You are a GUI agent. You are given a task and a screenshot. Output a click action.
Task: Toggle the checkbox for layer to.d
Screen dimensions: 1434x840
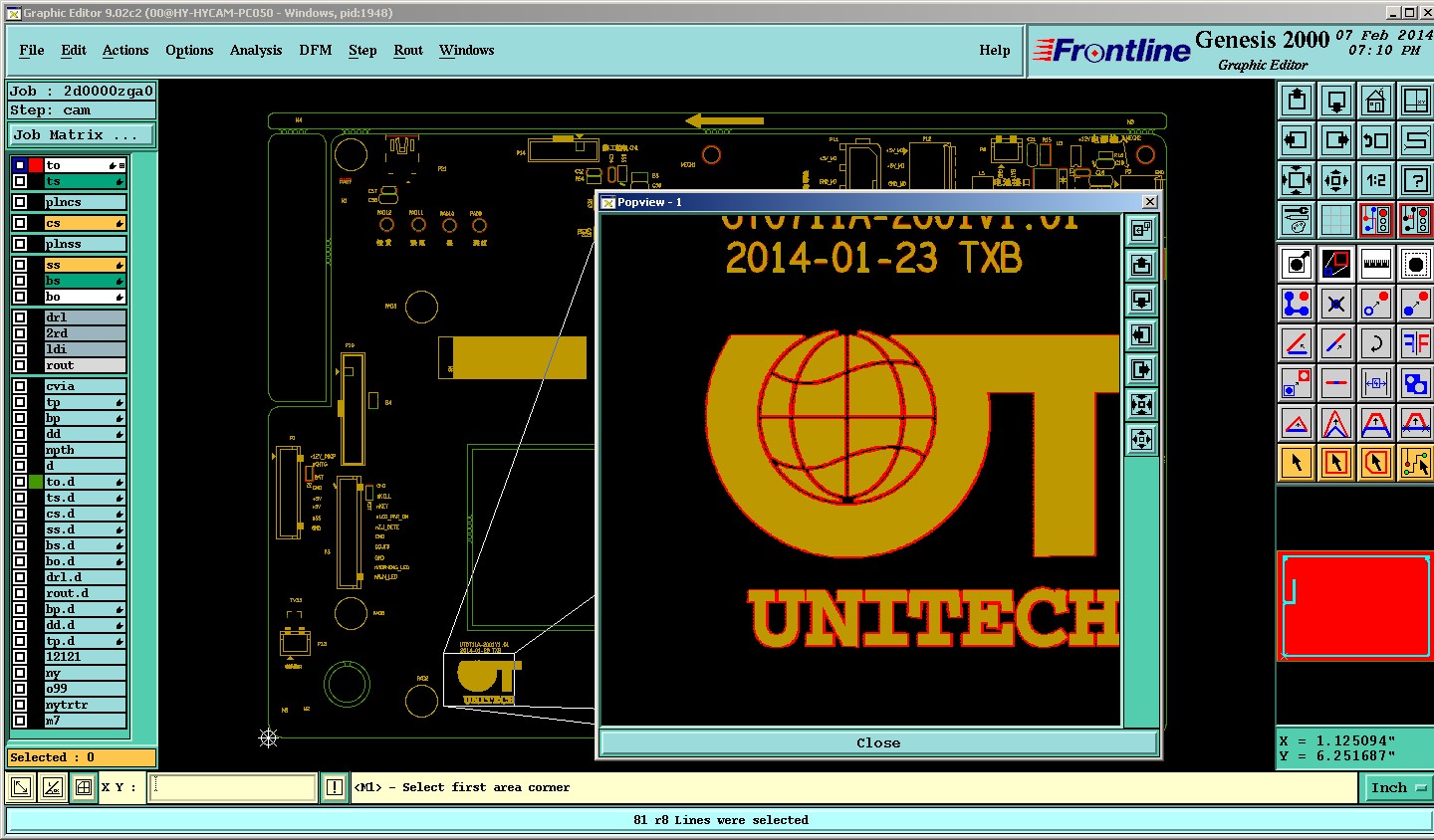pyautogui.click(x=20, y=482)
